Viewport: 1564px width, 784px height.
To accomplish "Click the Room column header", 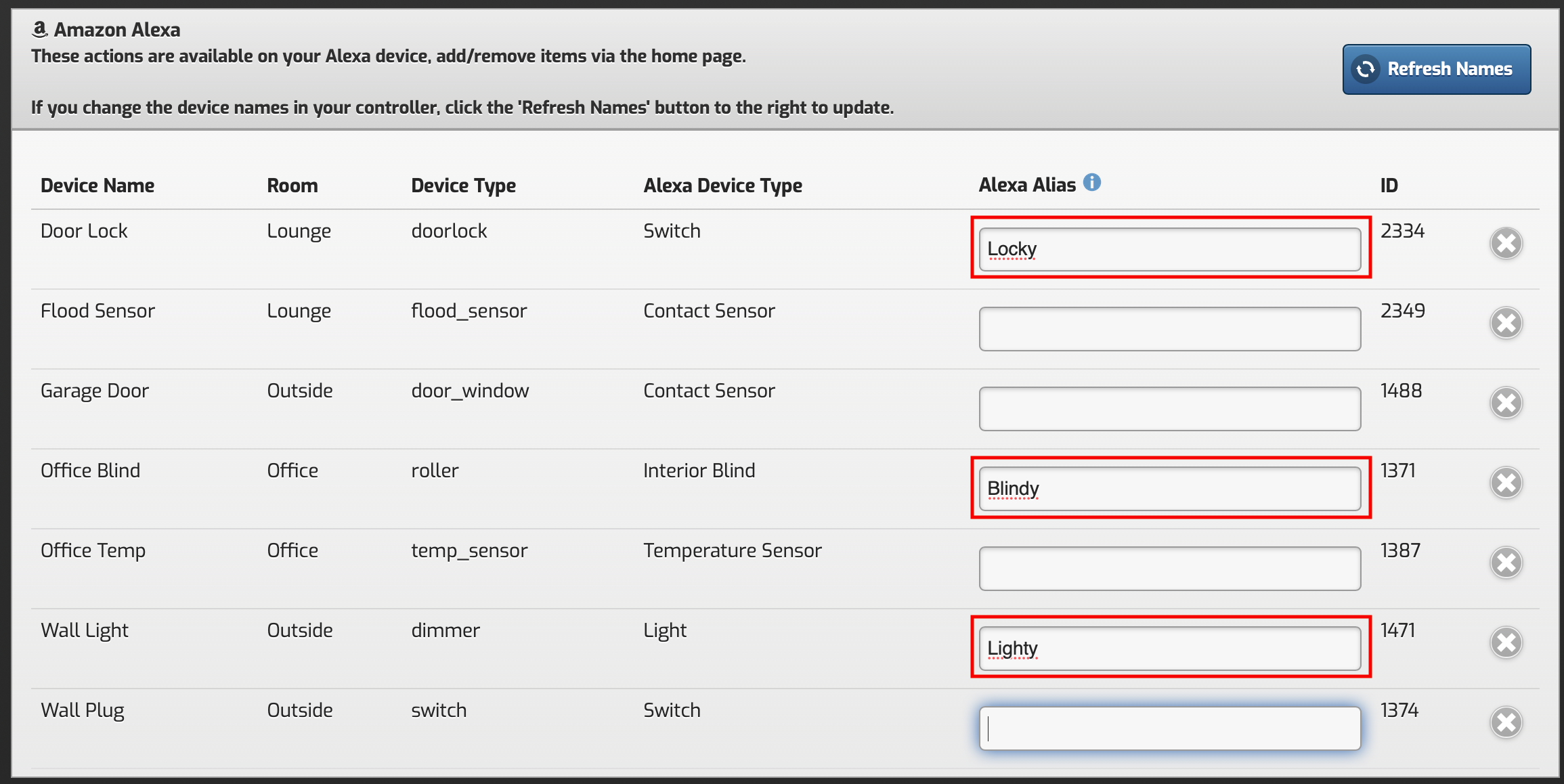I will click(292, 186).
